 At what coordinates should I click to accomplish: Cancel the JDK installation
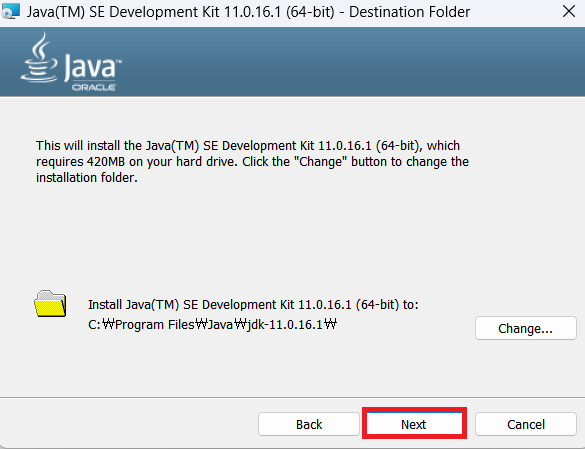click(x=526, y=424)
